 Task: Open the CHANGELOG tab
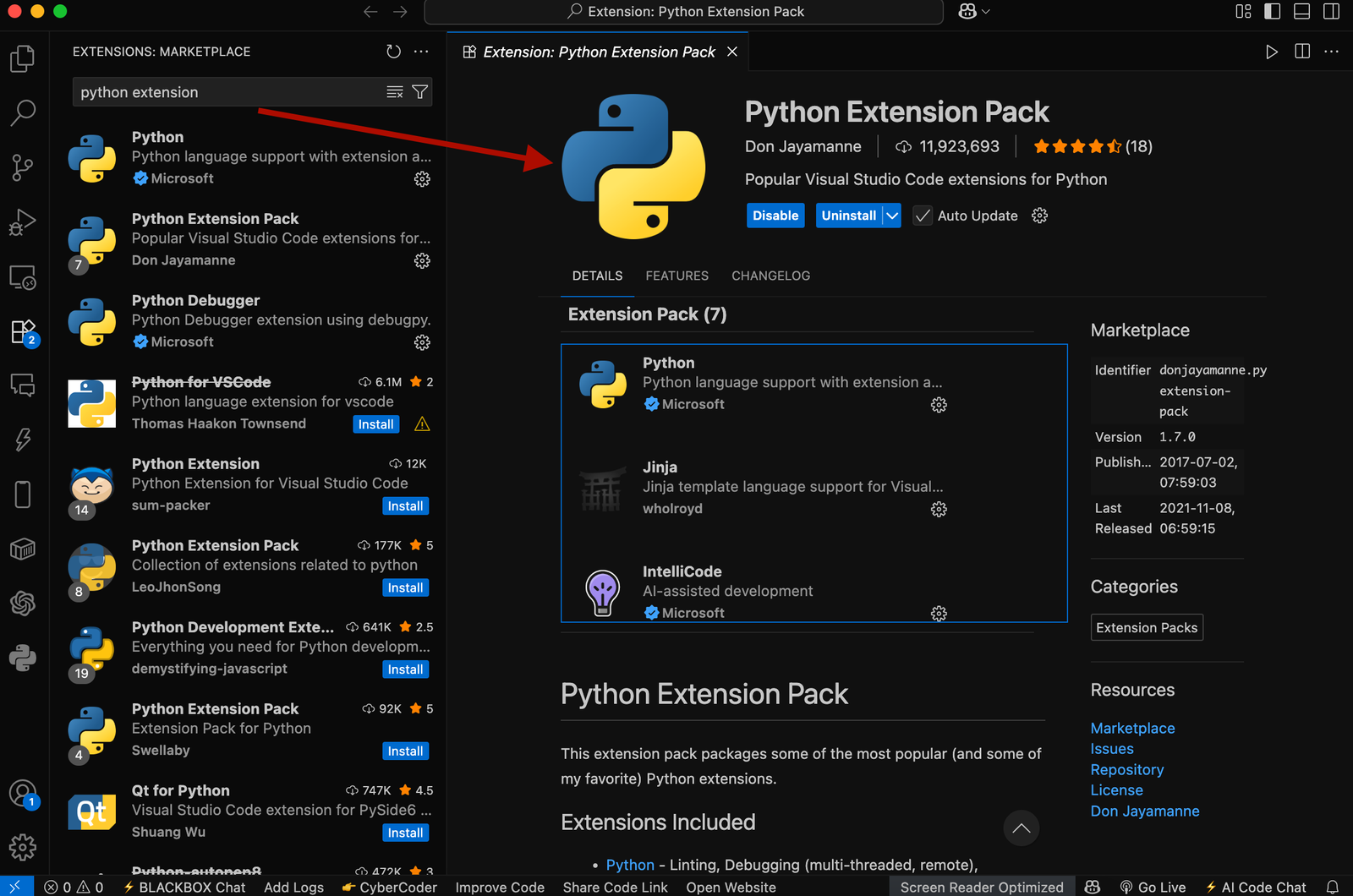click(x=770, y=276)
